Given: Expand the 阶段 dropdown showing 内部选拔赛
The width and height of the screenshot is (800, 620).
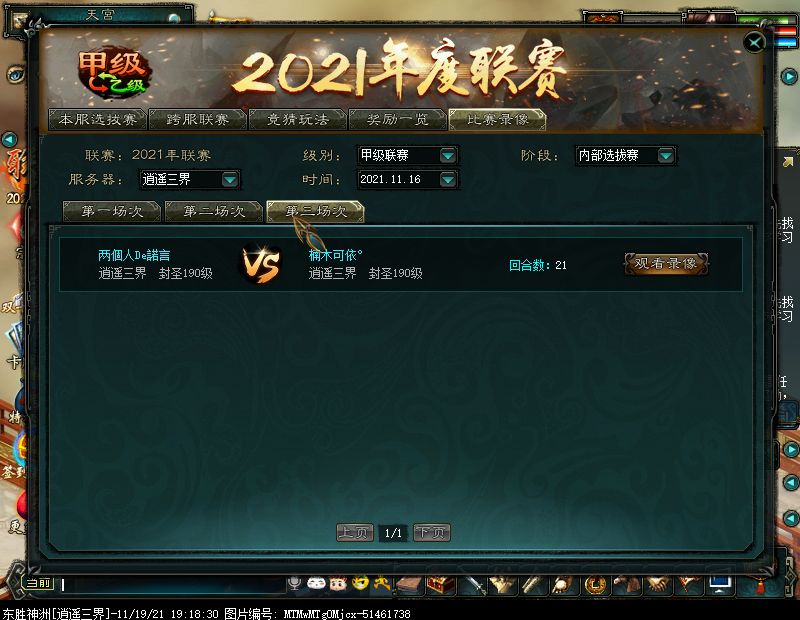Looking at the screenshot, I should (626, 155).
